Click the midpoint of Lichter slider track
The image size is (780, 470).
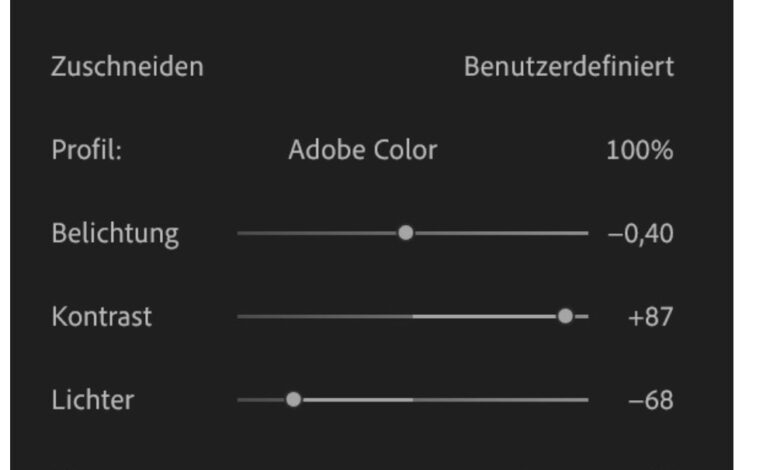pyautogui.click(x=413, y=399)
